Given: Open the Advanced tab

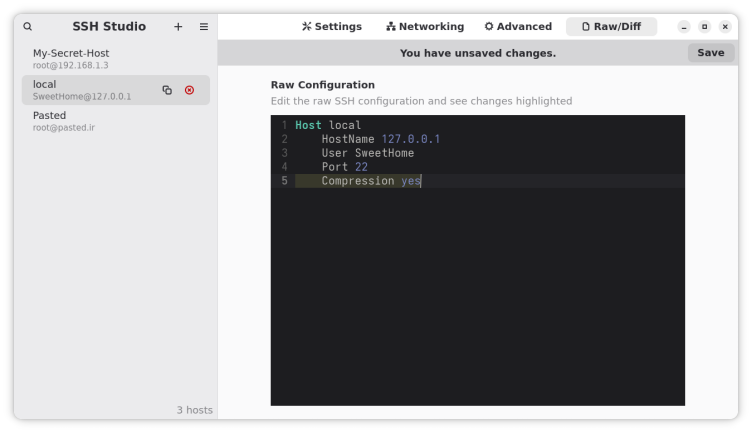Looking at the screenshot, I should (517, 27).
